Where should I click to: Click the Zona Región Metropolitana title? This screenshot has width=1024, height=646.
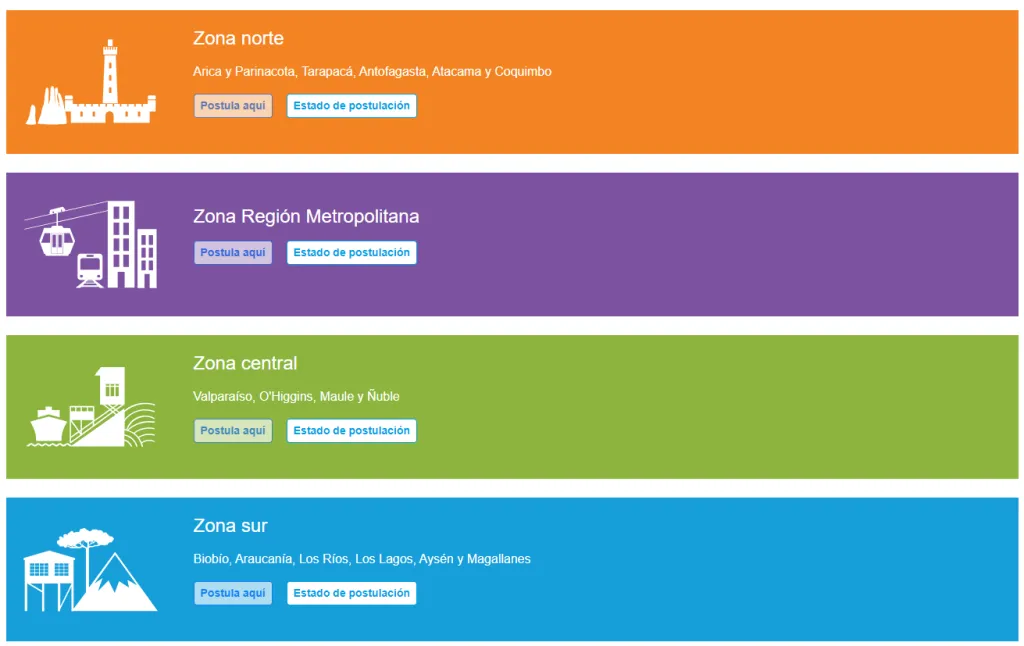306,217
